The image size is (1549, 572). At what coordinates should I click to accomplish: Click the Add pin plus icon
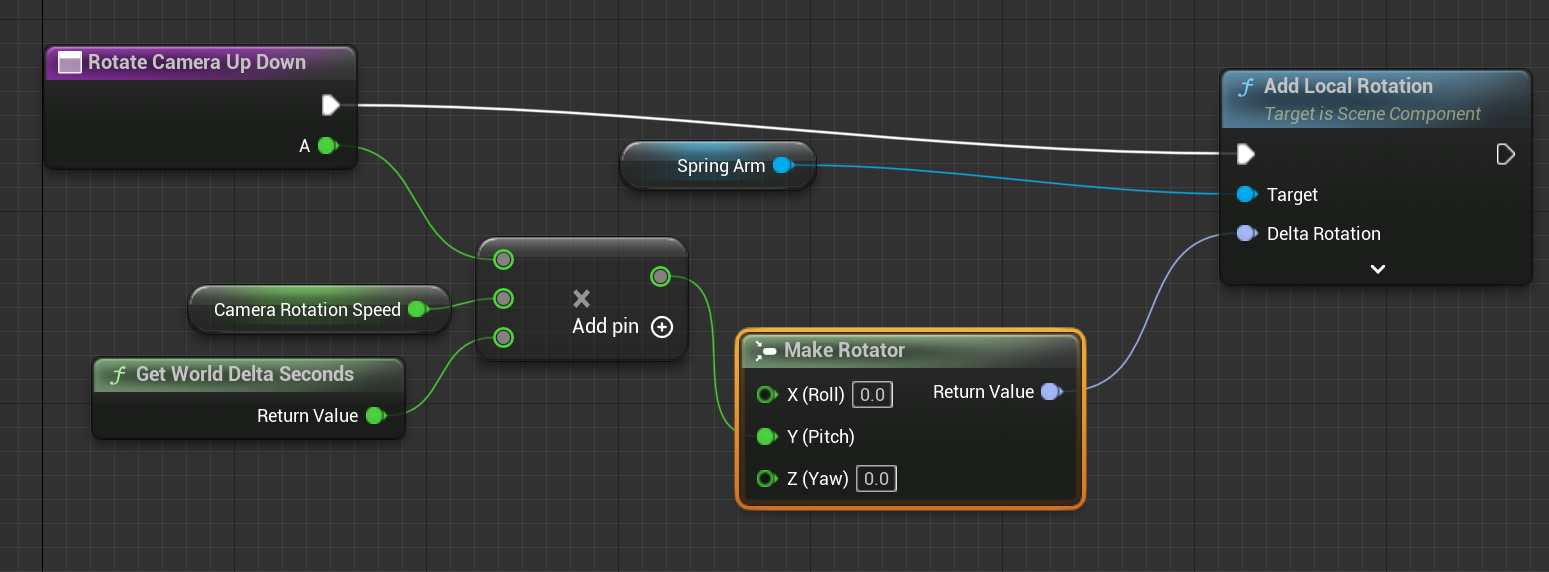pos(661,327)
